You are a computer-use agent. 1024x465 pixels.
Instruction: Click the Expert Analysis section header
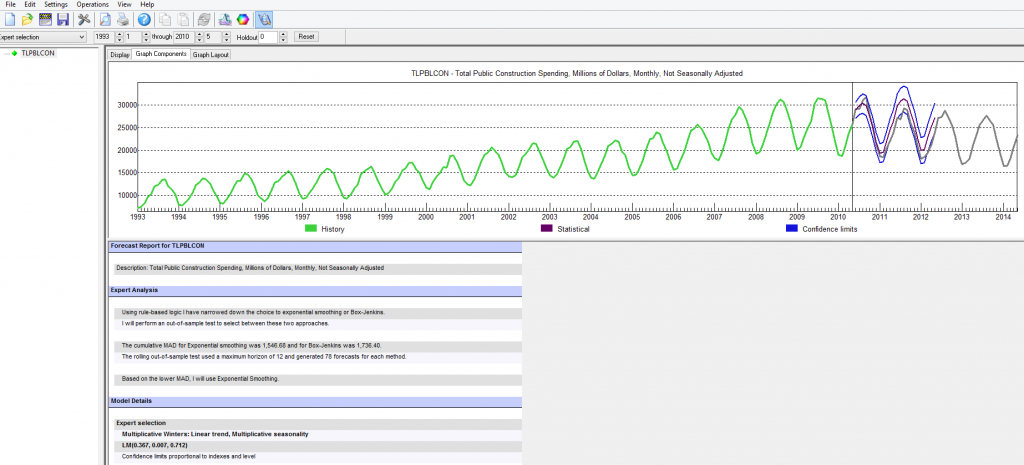(315, 289)
